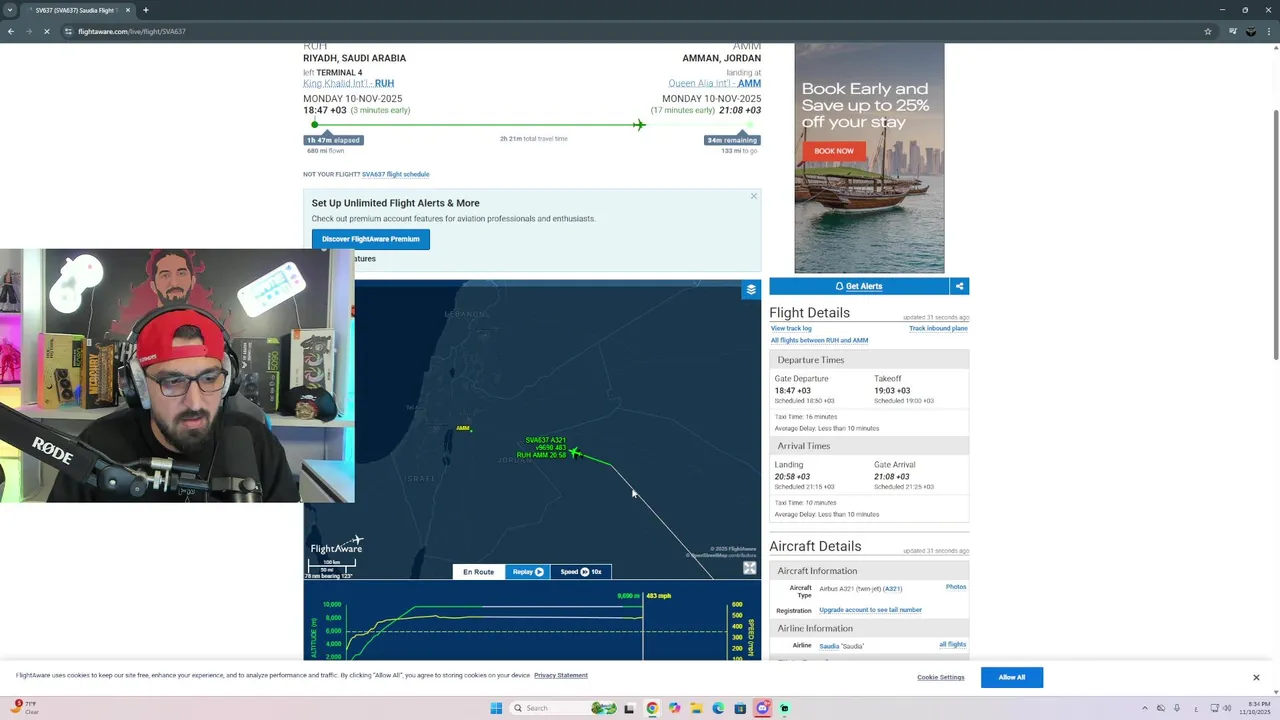Open All flights between RUH and AMM

point(819,340)
